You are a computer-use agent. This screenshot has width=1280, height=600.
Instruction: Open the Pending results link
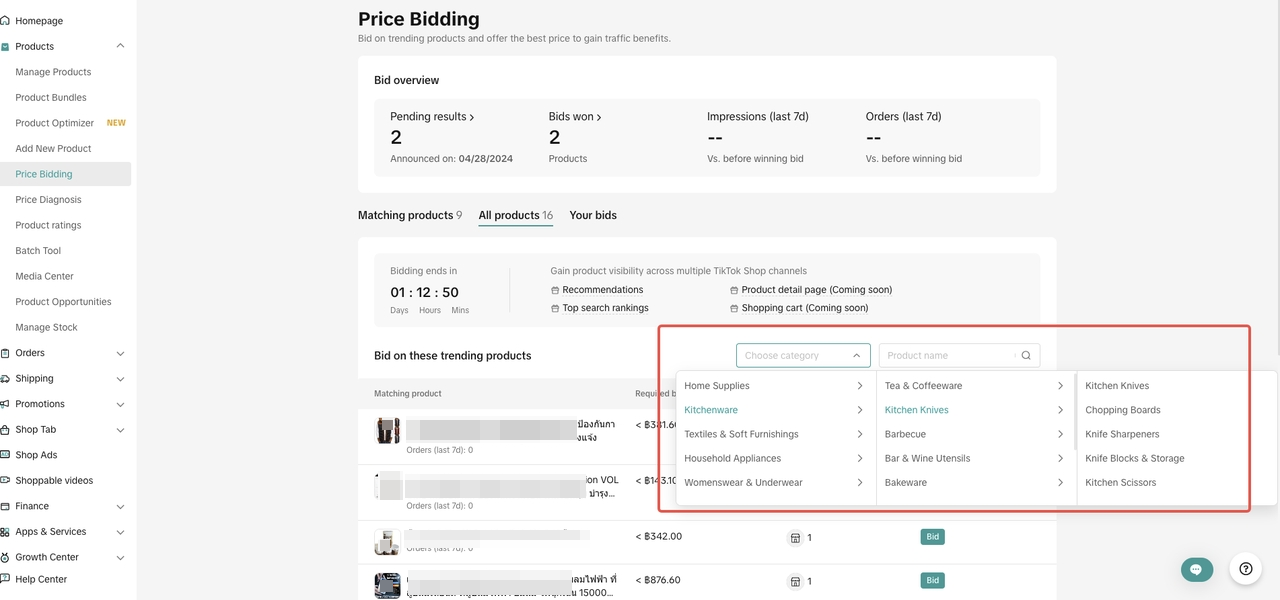(432, 117)
